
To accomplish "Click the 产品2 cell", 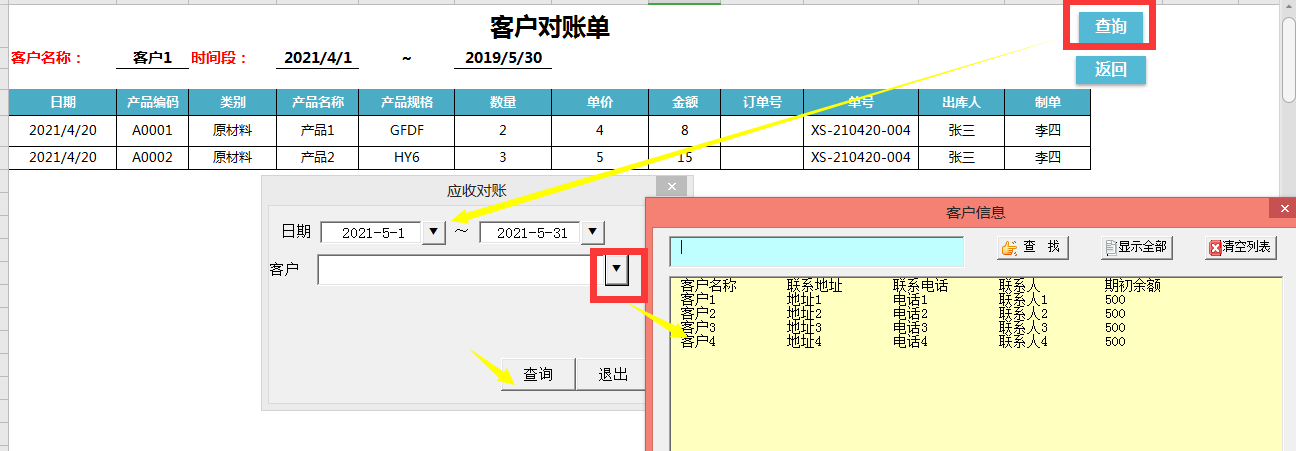I will [x=318, y=157].
